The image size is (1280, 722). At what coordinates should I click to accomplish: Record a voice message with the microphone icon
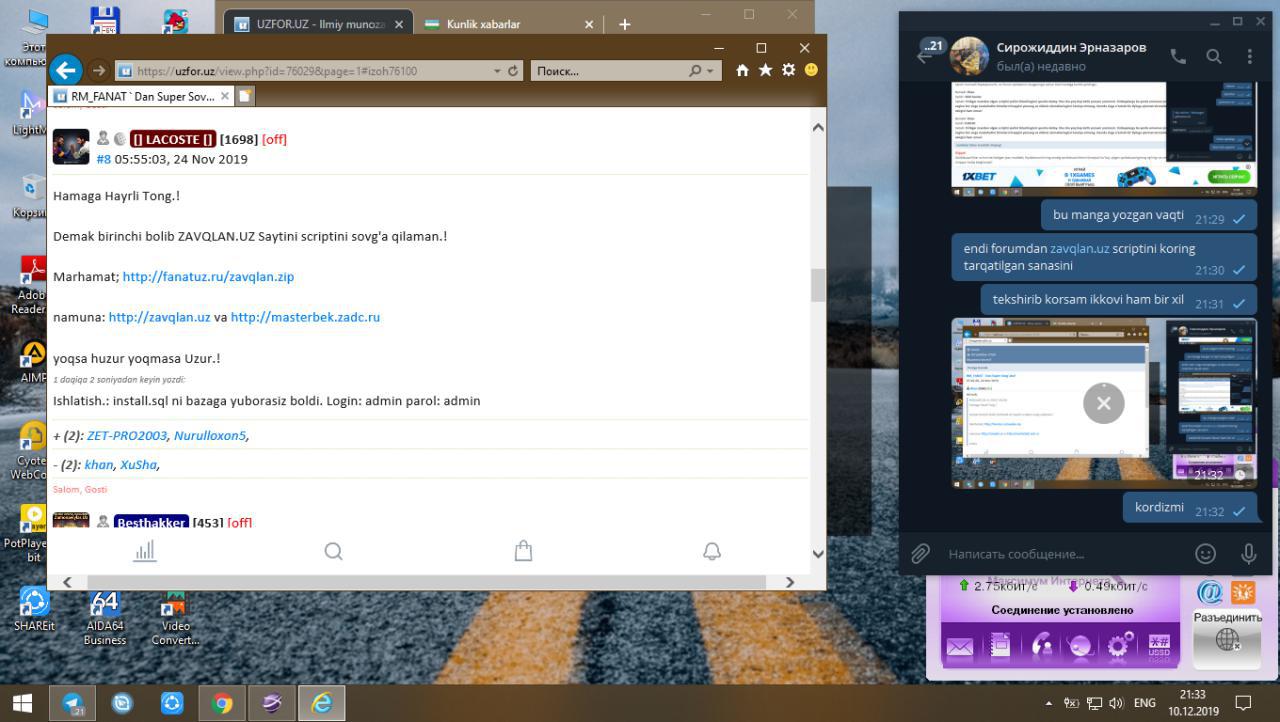(x=1248, y=553)
